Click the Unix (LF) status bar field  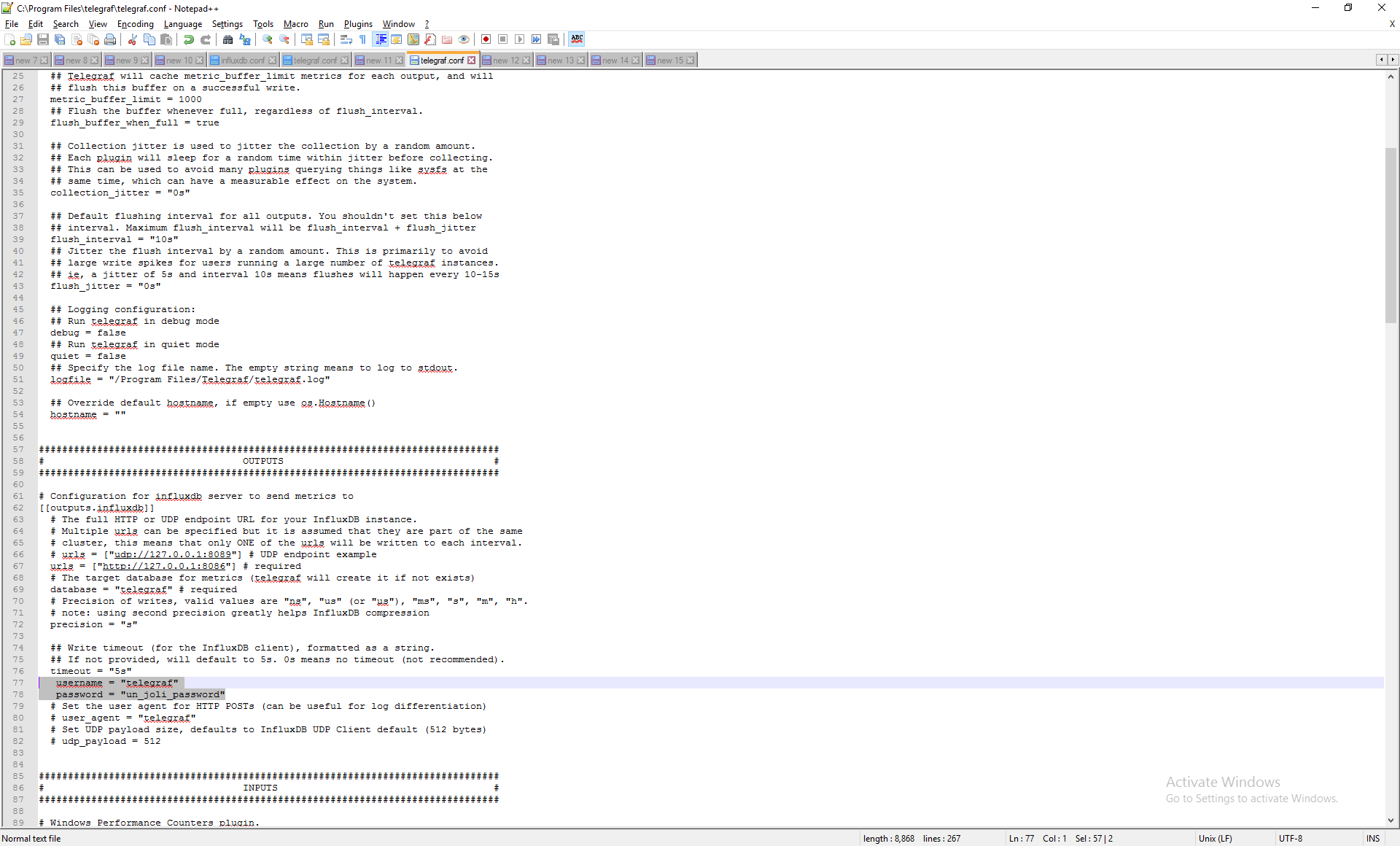(x=1216, y=839)
